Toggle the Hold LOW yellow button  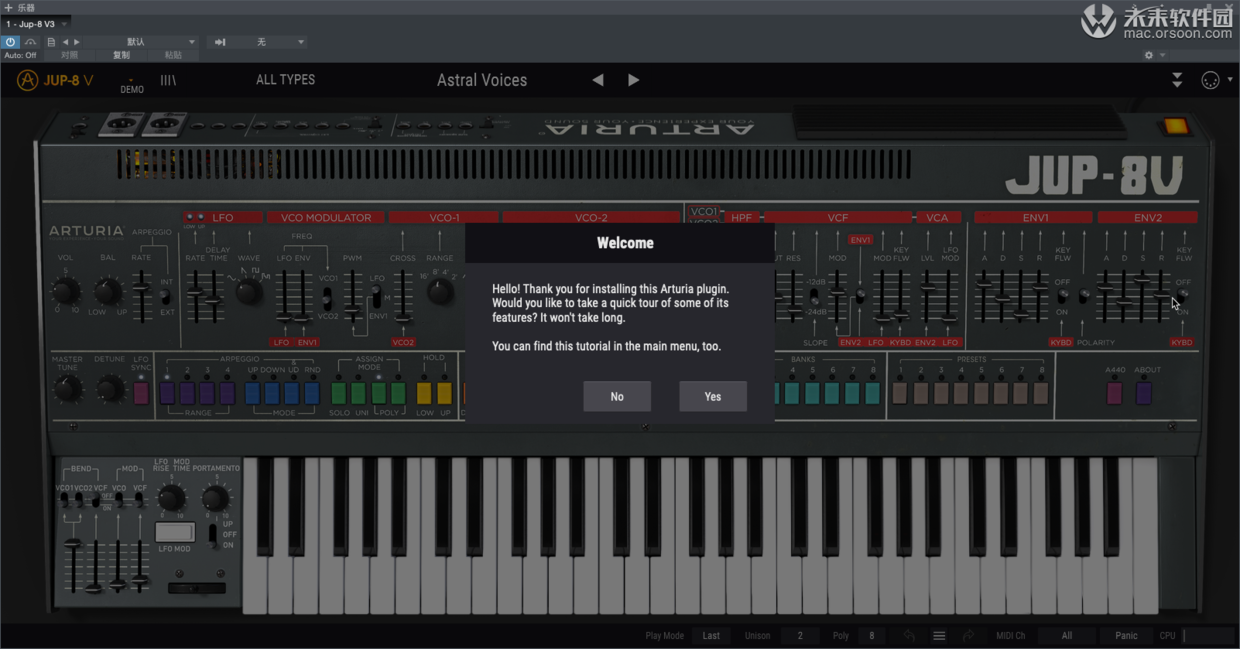(424, 393)
